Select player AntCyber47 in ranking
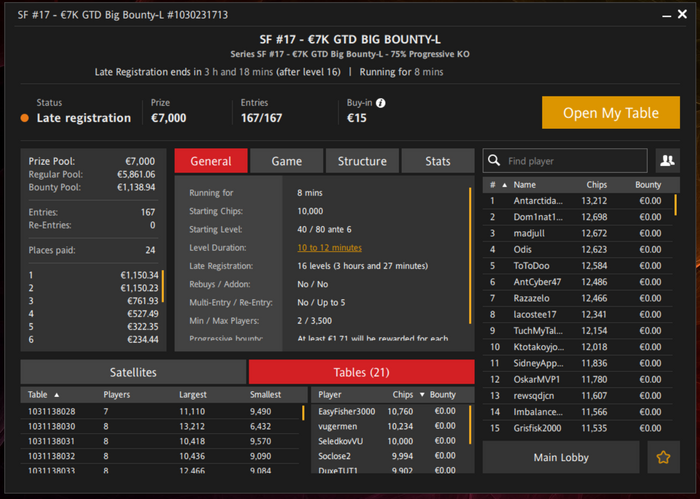 click(x=577, y=282)
